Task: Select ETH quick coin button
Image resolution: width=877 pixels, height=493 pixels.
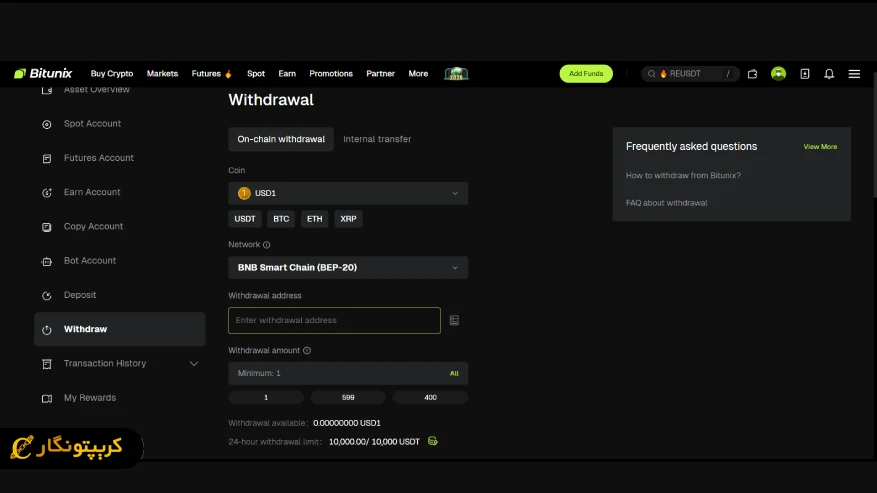Action: pyautogui.click(x=314, y=219)
